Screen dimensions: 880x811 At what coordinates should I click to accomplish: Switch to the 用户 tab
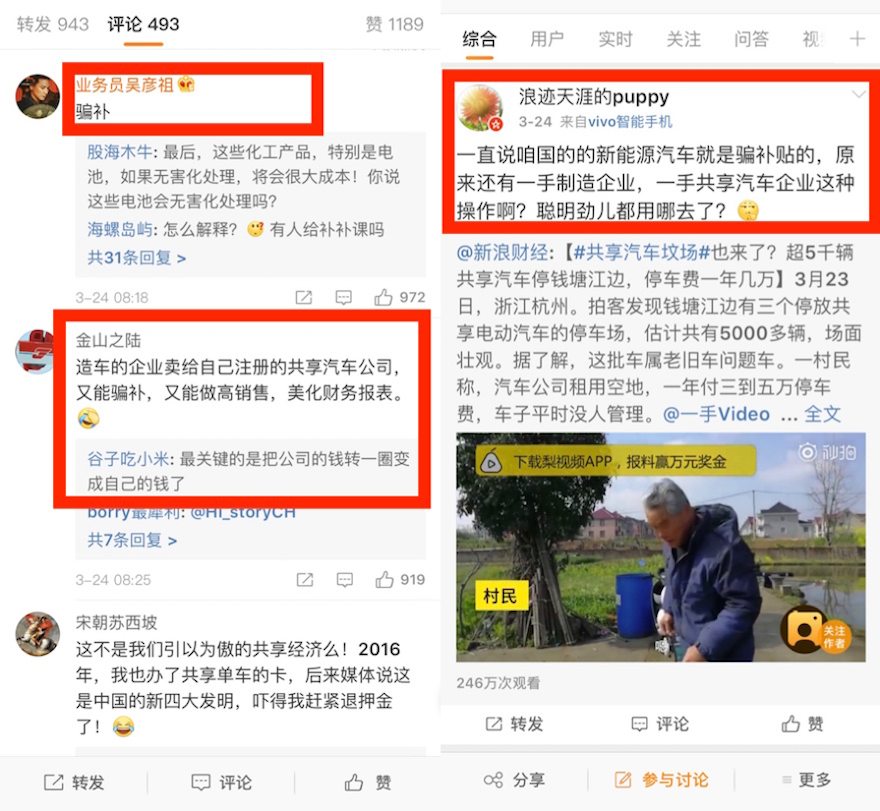tap(547, 39)
